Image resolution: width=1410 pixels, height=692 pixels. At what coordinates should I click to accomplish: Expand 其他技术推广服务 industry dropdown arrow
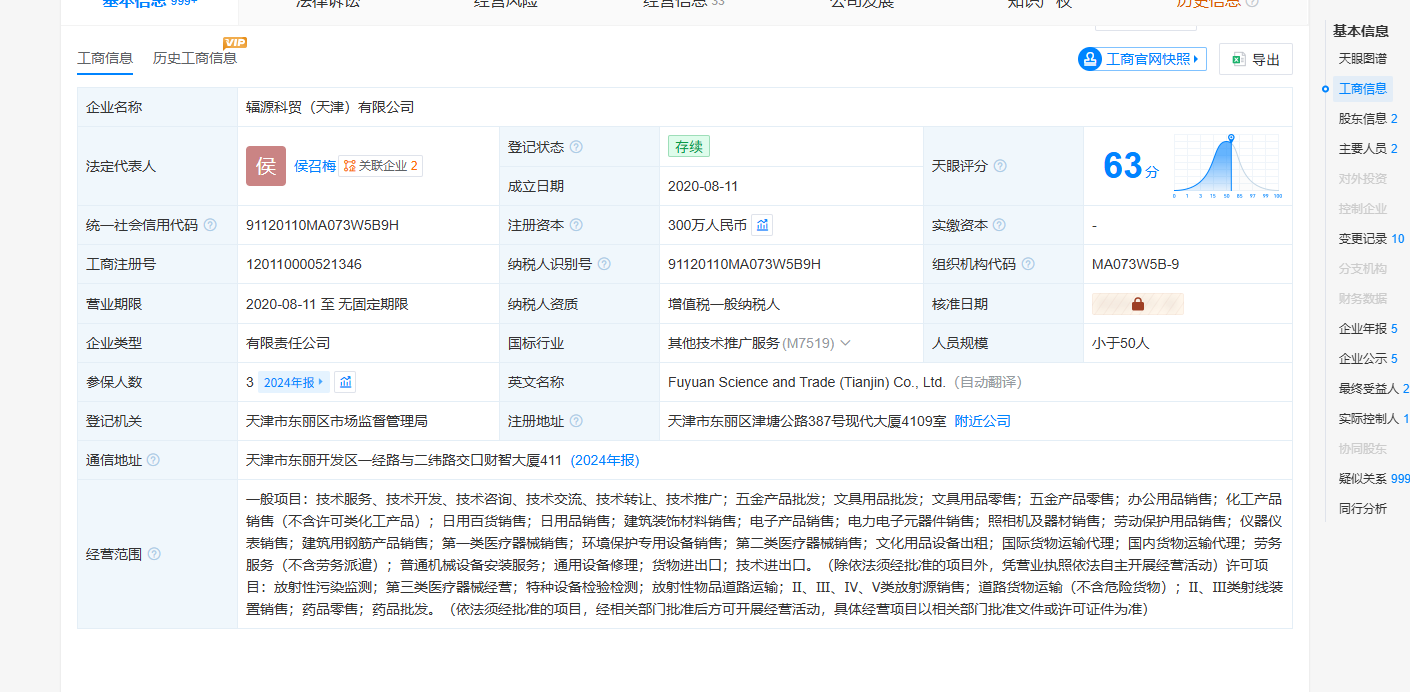[845, 343]
